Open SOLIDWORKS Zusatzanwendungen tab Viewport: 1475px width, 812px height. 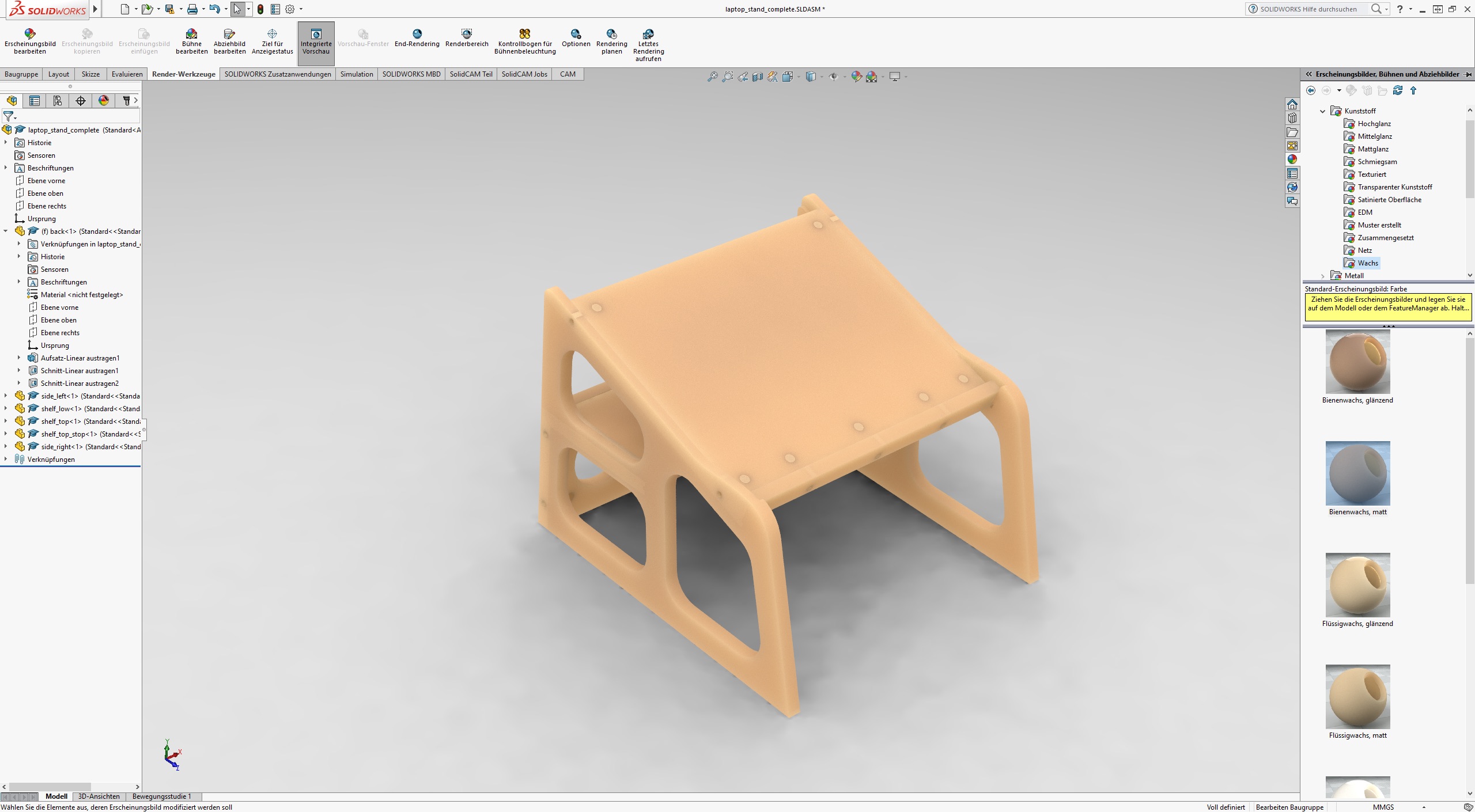click(278, 74)
